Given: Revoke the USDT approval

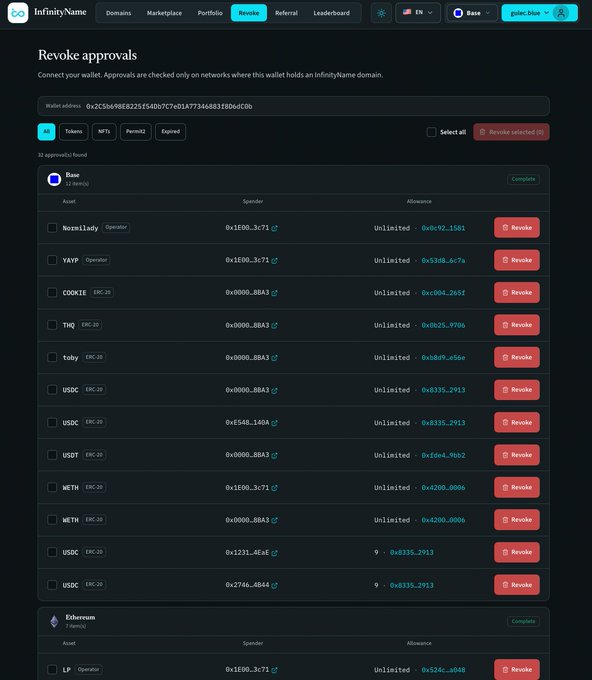Looking at the screenshot, I should pos(517,455).
